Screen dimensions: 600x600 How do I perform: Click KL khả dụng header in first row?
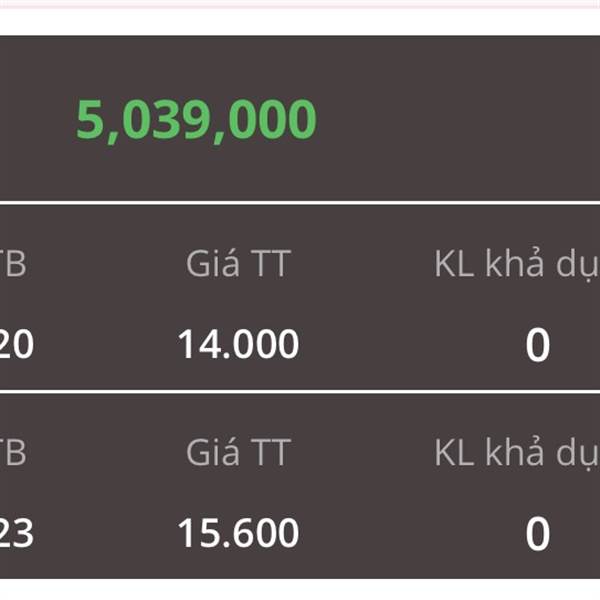click(x=517, y=265)
